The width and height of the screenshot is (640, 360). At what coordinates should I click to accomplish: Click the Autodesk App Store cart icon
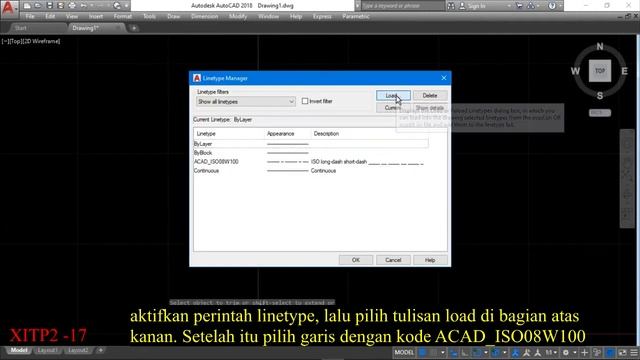[x=519, y=6]
